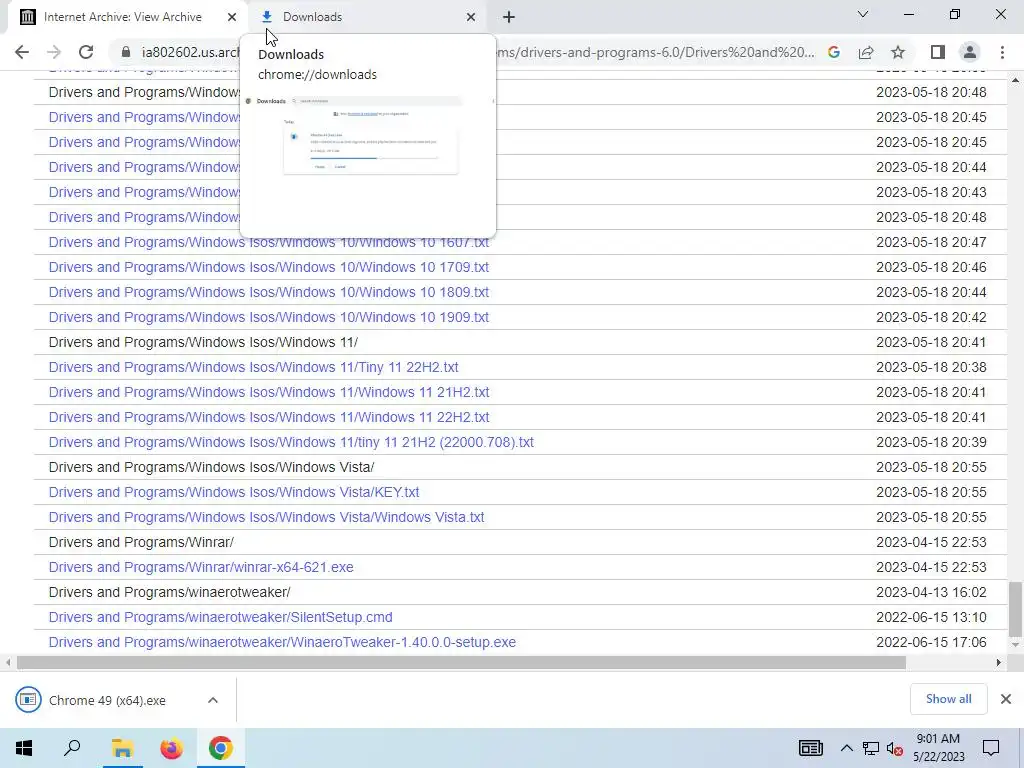Image resolution: width=1024 pixels, height=768 pixels.
Task: Click the date 2022-06-15 17:06
Action: coord(931,642)
